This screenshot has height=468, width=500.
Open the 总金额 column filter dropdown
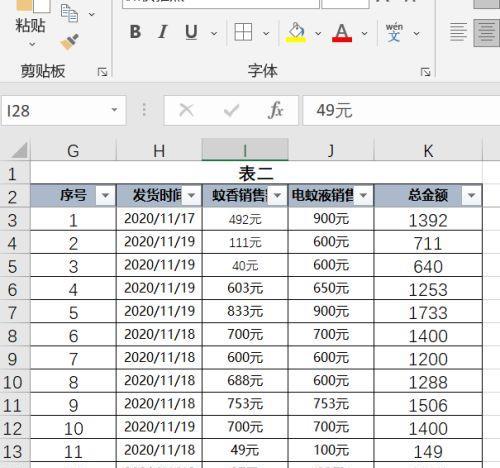pyautogui.click(x=471, y=195)
